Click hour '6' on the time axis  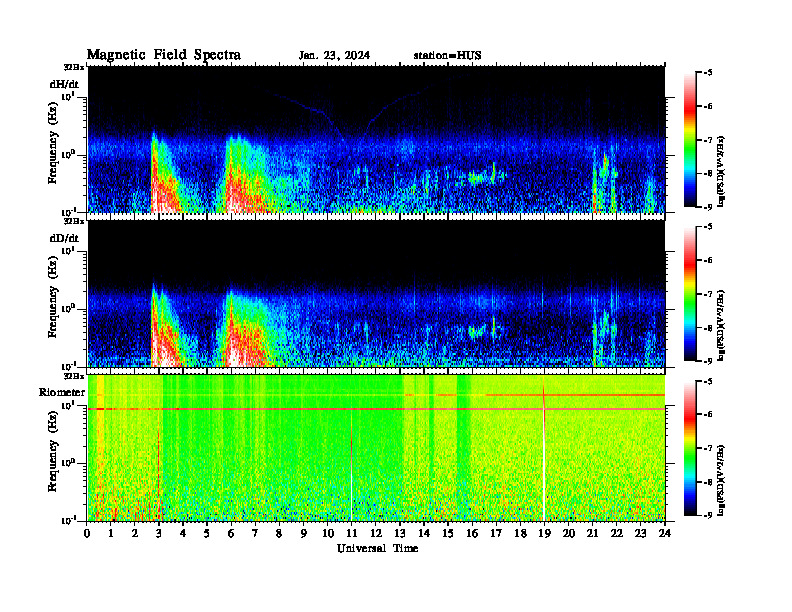(x=232, y=533)
